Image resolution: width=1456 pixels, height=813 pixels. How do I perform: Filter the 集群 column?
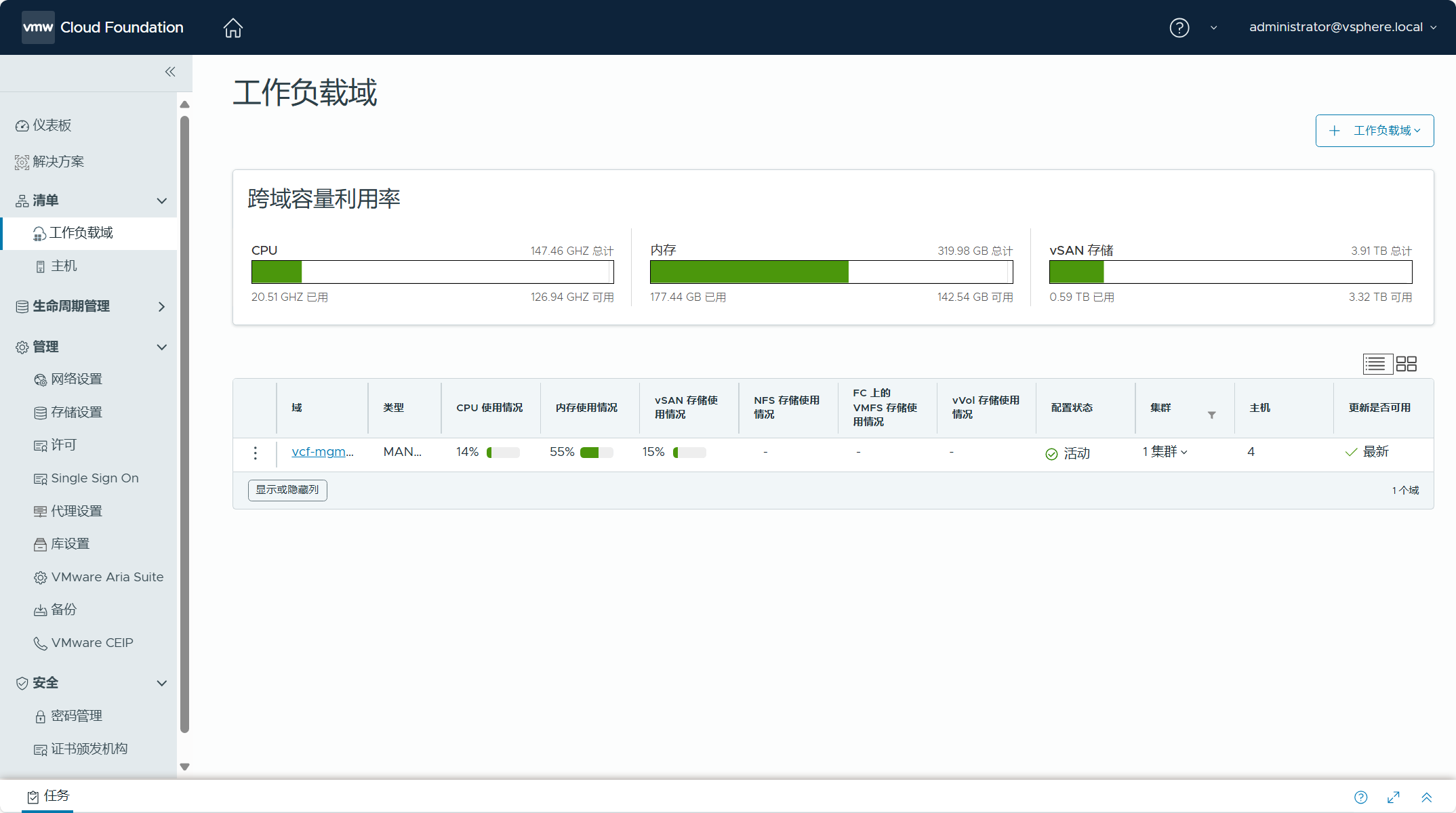tap(1211, 415)
